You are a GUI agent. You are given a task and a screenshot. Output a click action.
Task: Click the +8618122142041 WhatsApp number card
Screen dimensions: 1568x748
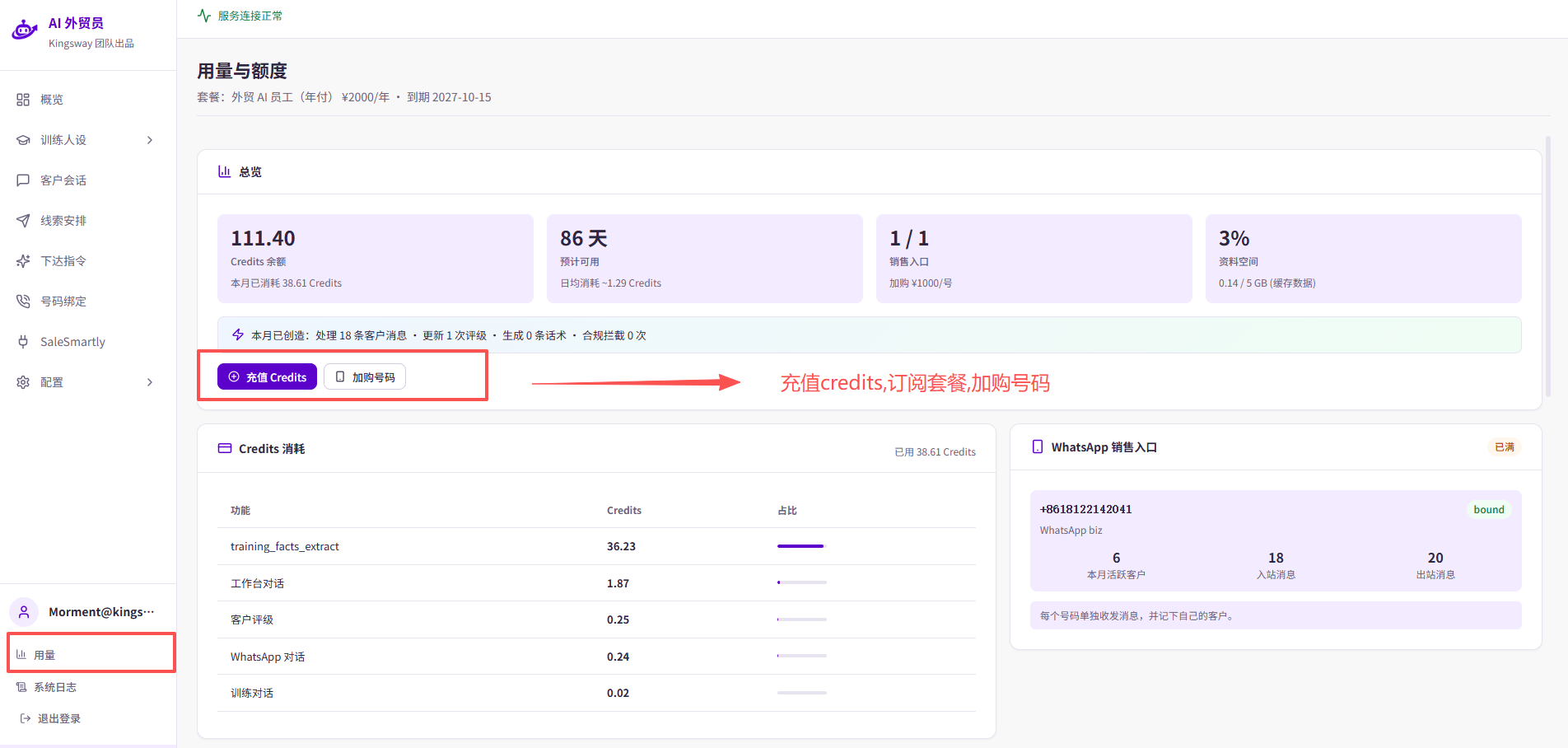1276,540
